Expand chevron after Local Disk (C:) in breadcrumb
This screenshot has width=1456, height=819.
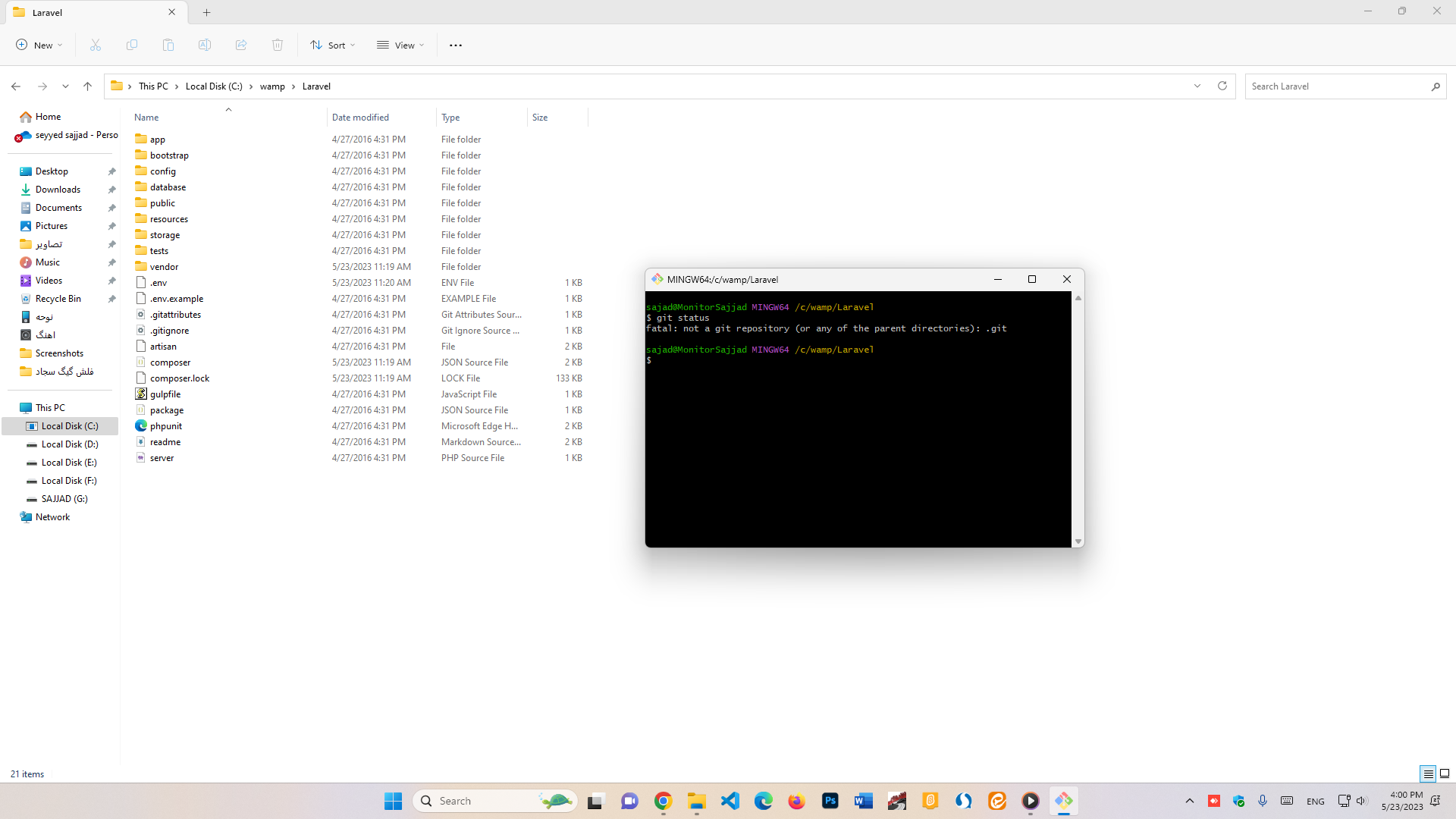pos(251,86)
